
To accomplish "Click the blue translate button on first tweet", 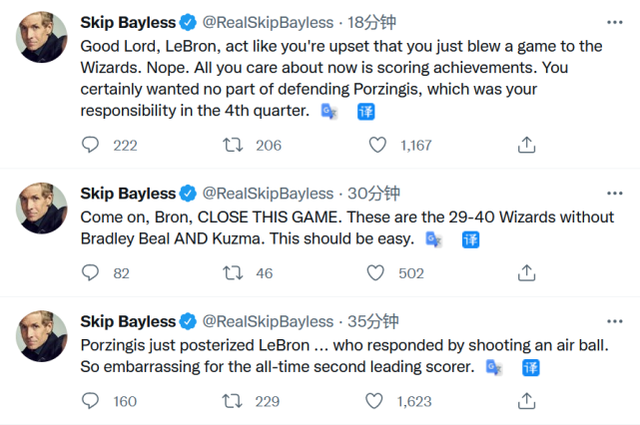I will coord(366,112).
